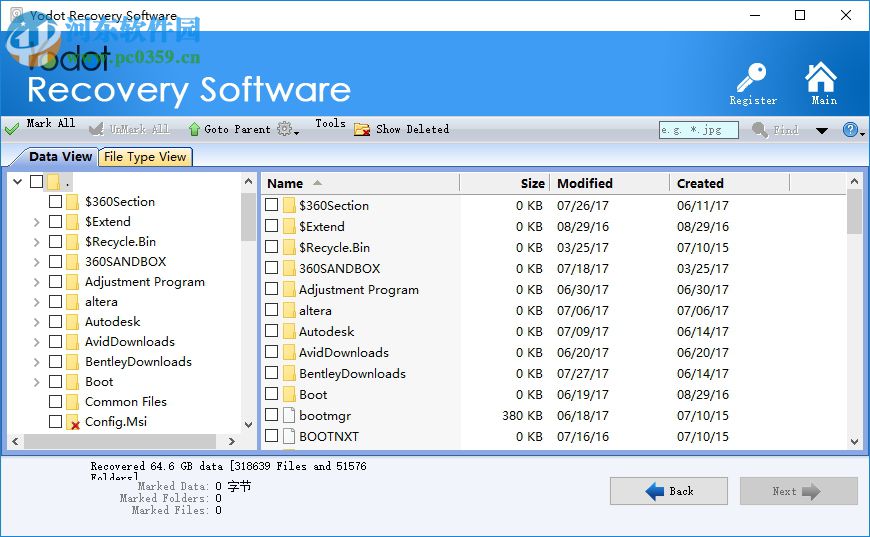The image size is (870, 537).
Task: Open the Tools gear icon
Action: click(x=285, y=129)
